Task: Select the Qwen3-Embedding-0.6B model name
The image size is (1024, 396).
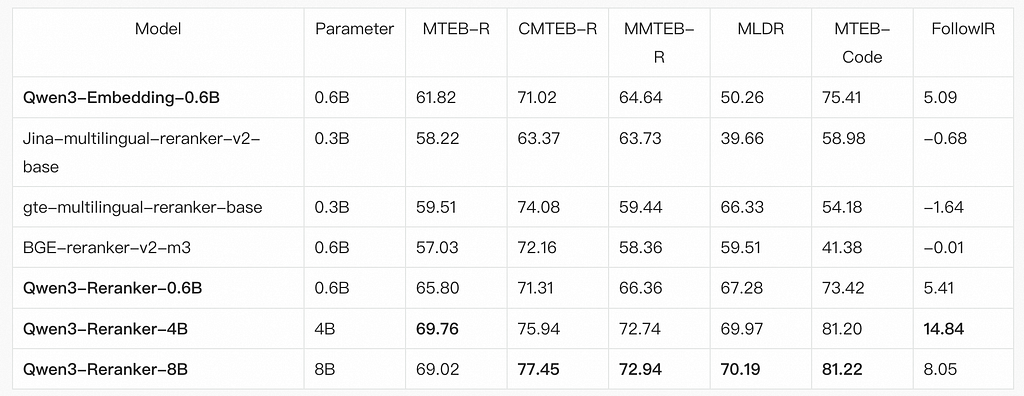Action: click(91, 98)
